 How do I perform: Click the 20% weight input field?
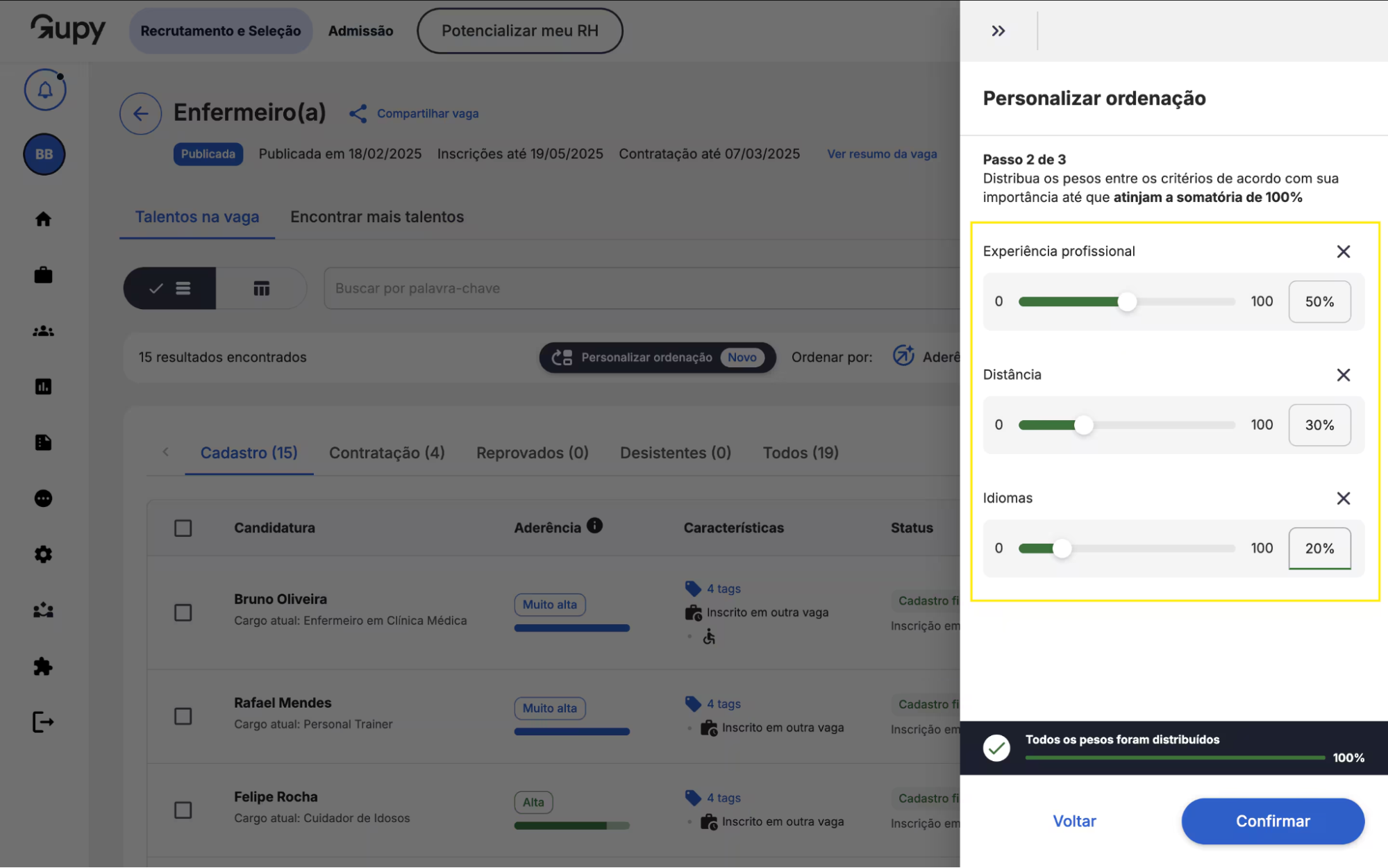[1319, 549]
